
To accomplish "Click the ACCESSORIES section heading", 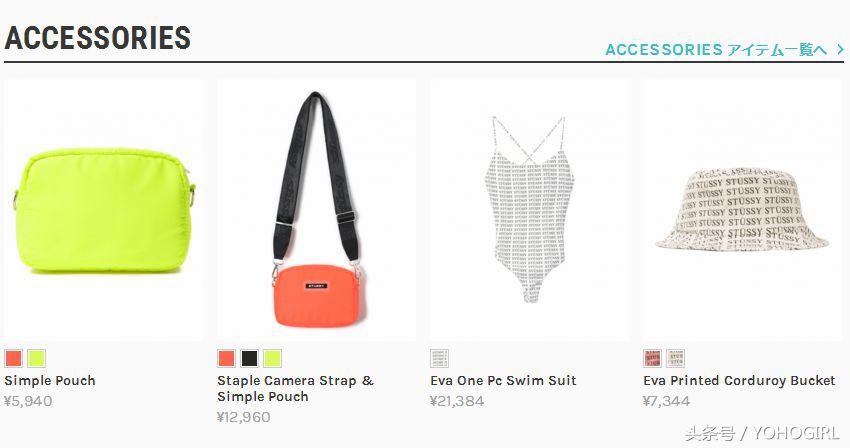I will coord(98,38).
